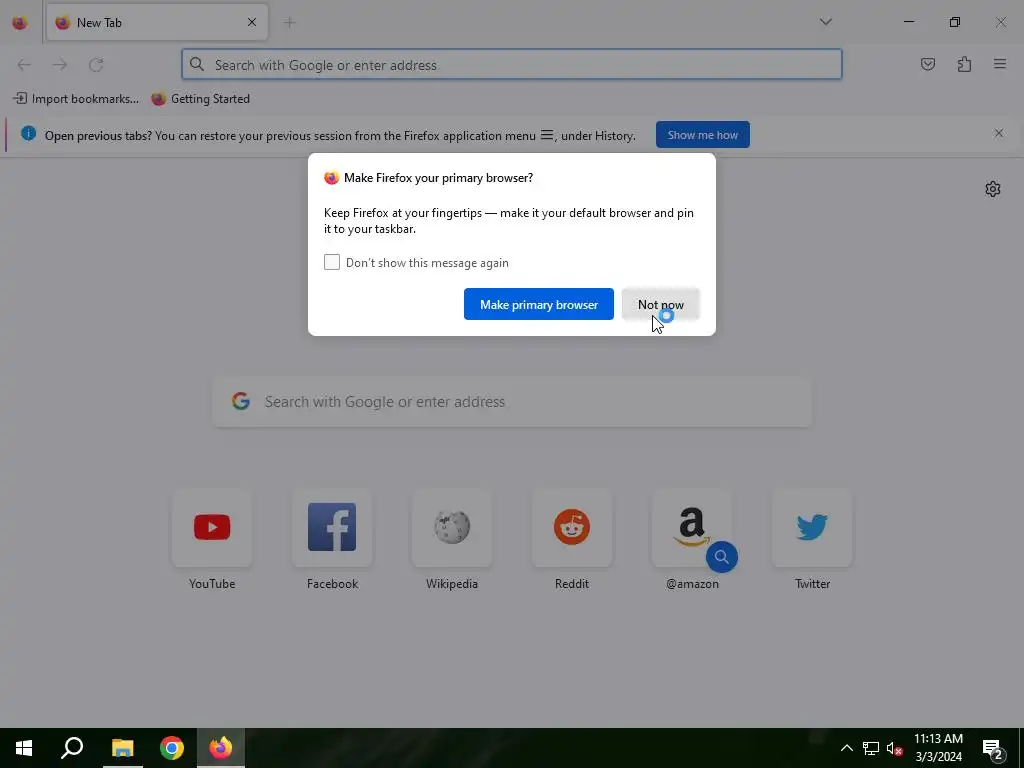Select the New Tab tab
Image resolution: width=1024 pixels, height=768 pixels.
click(x=157, y=22)
